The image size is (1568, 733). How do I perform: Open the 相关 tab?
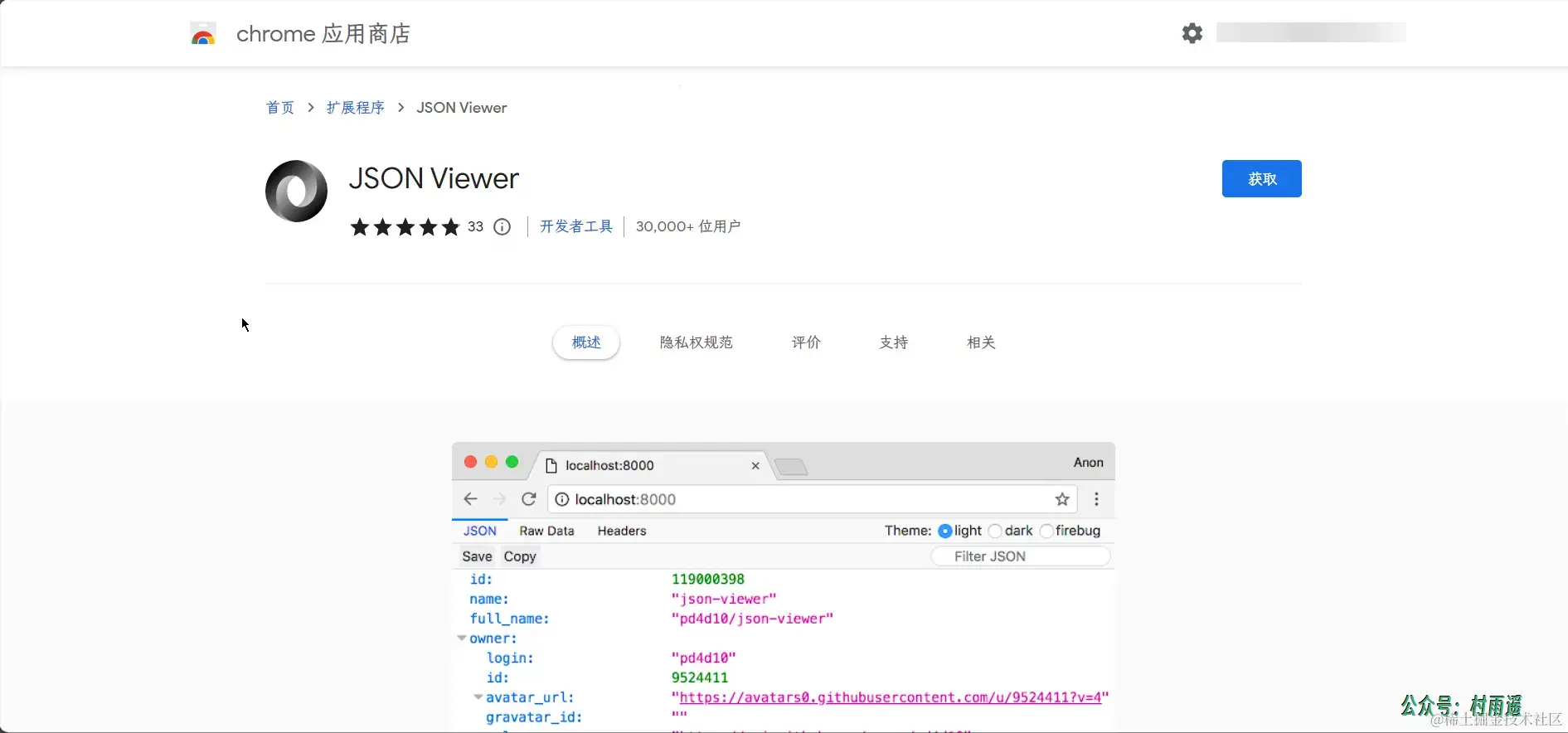(x=981, y=342)
